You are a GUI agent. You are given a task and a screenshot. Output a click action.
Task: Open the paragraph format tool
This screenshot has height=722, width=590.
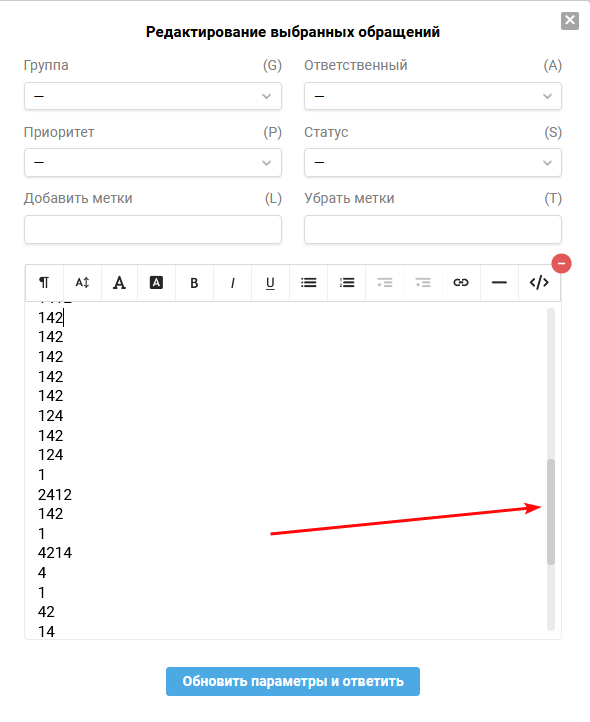pyautogui.click(x=44, y=283)
